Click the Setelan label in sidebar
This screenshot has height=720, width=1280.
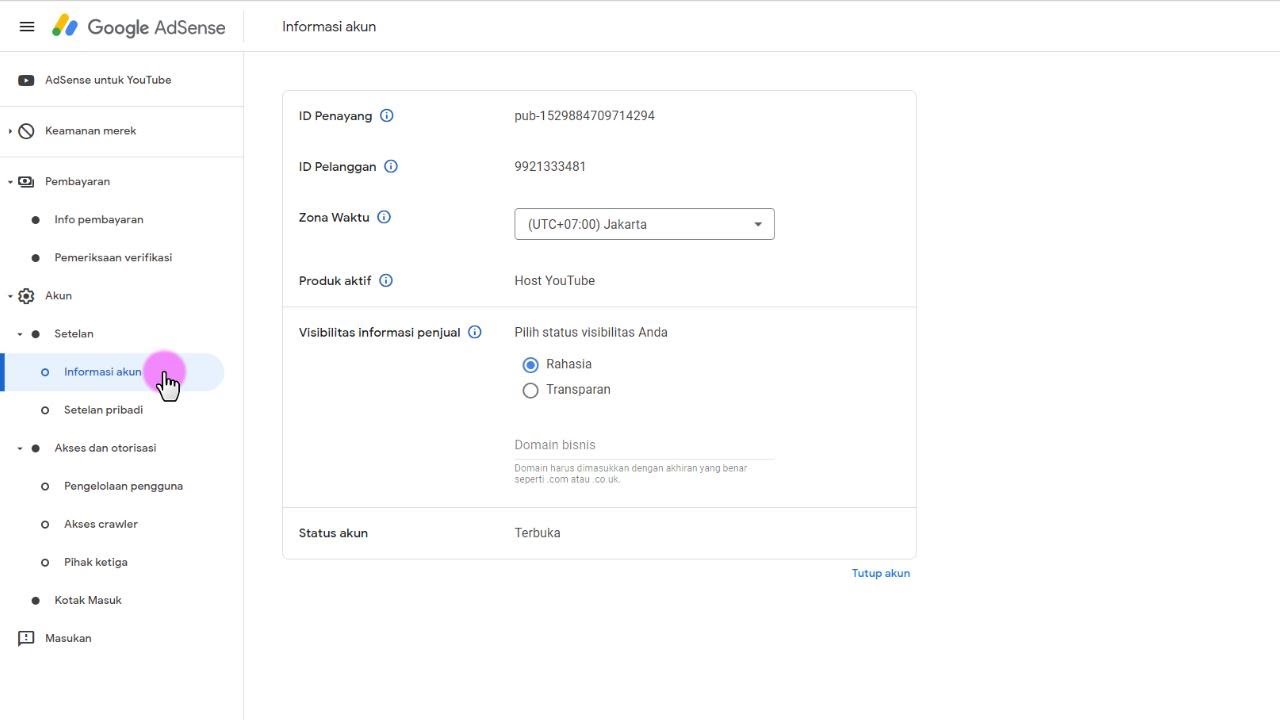74,334
